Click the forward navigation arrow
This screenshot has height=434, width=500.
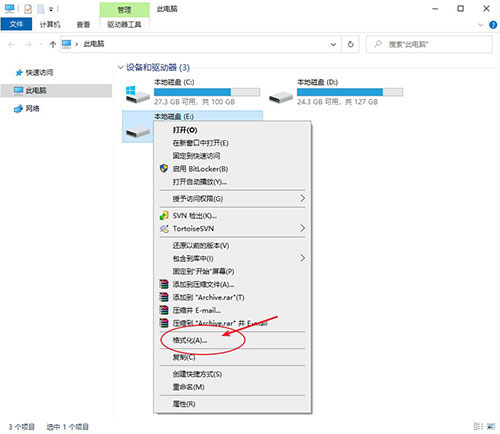click(x=28, y=44)
